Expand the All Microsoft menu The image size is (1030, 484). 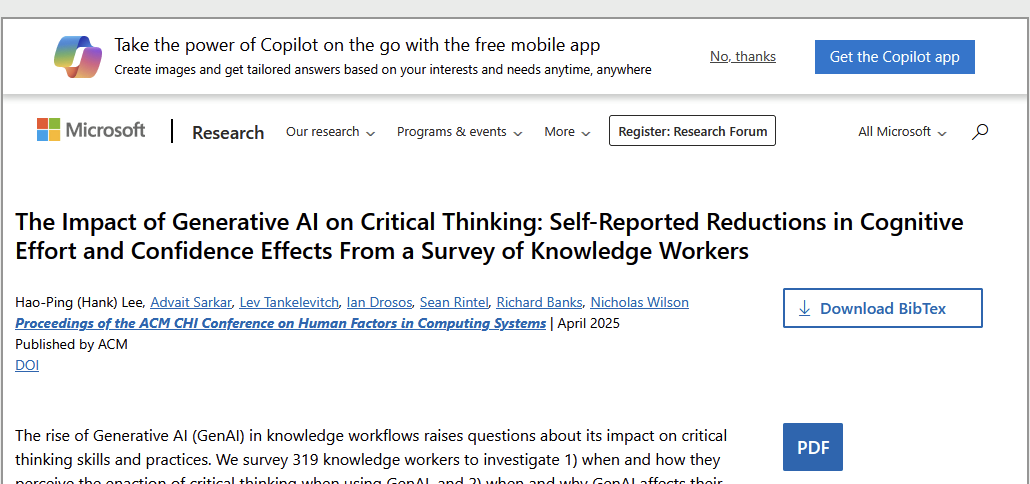coord(902,132)
